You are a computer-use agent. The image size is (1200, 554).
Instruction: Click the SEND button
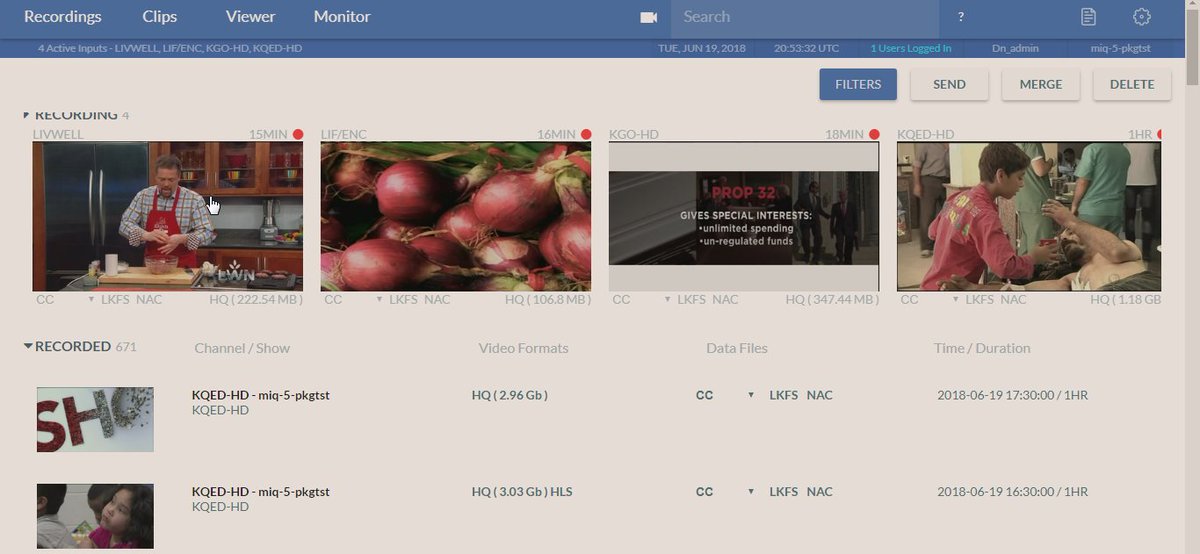pos(949,85)
